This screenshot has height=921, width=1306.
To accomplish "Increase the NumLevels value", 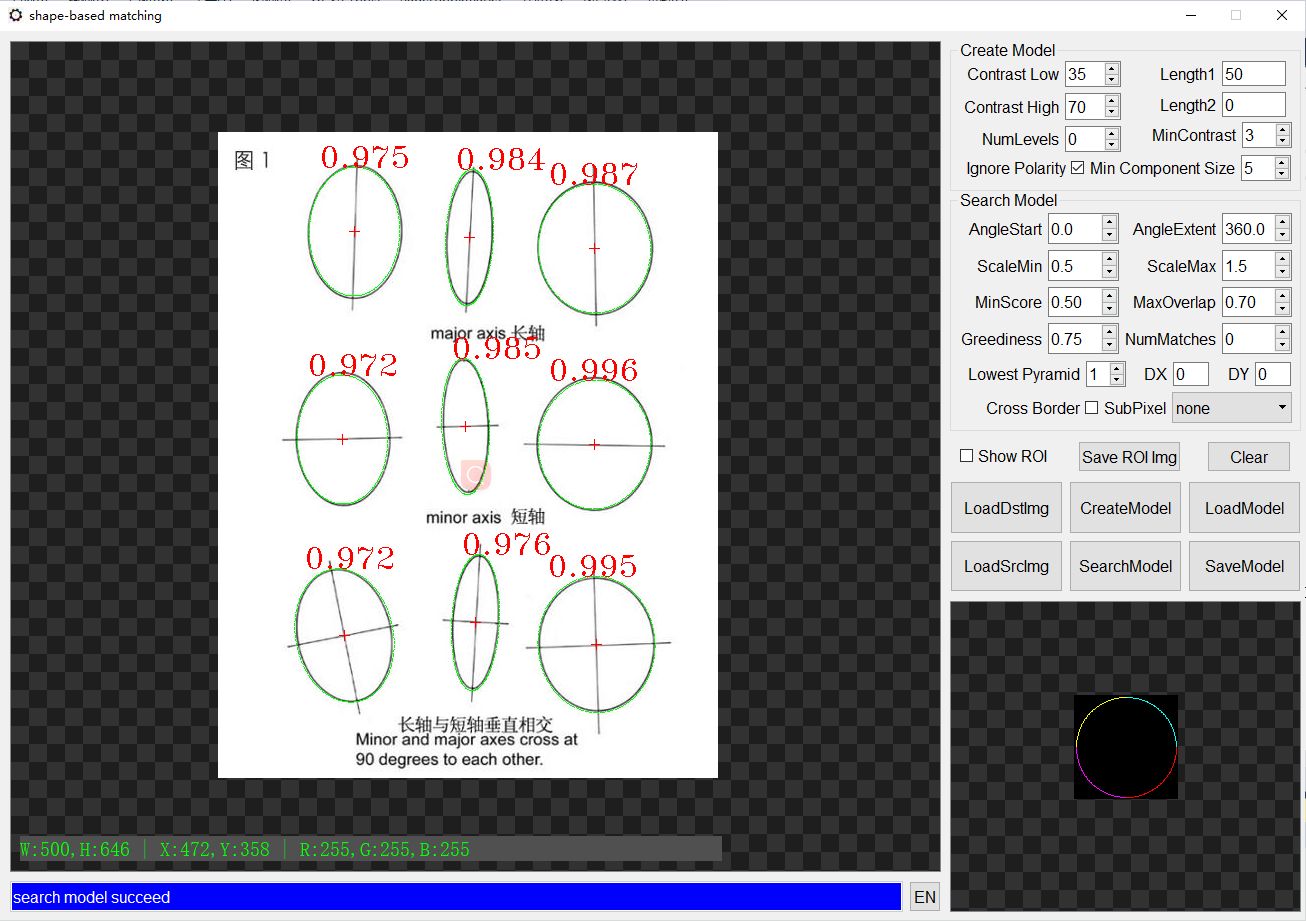I will click(1112, 132).
